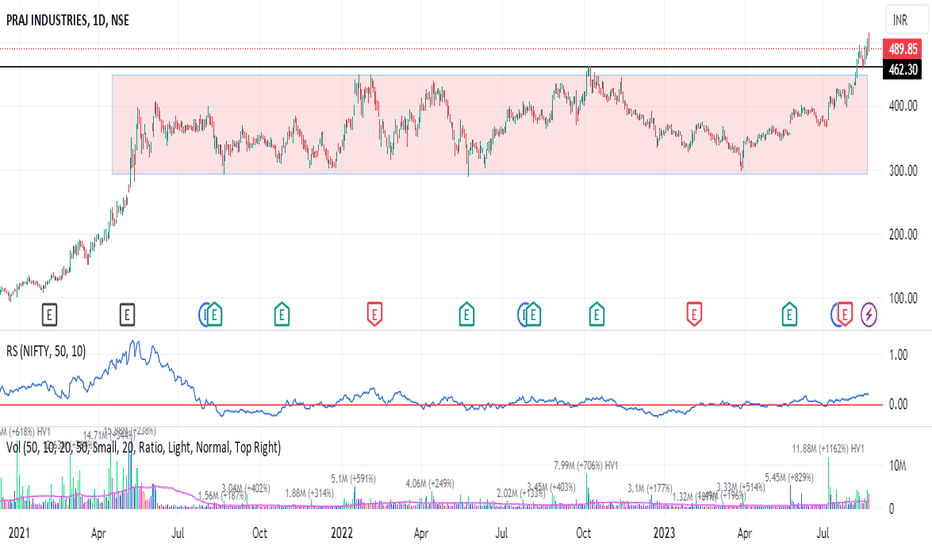Open the INR currency selector
The image size is (932, 550).
click(906, 20)
